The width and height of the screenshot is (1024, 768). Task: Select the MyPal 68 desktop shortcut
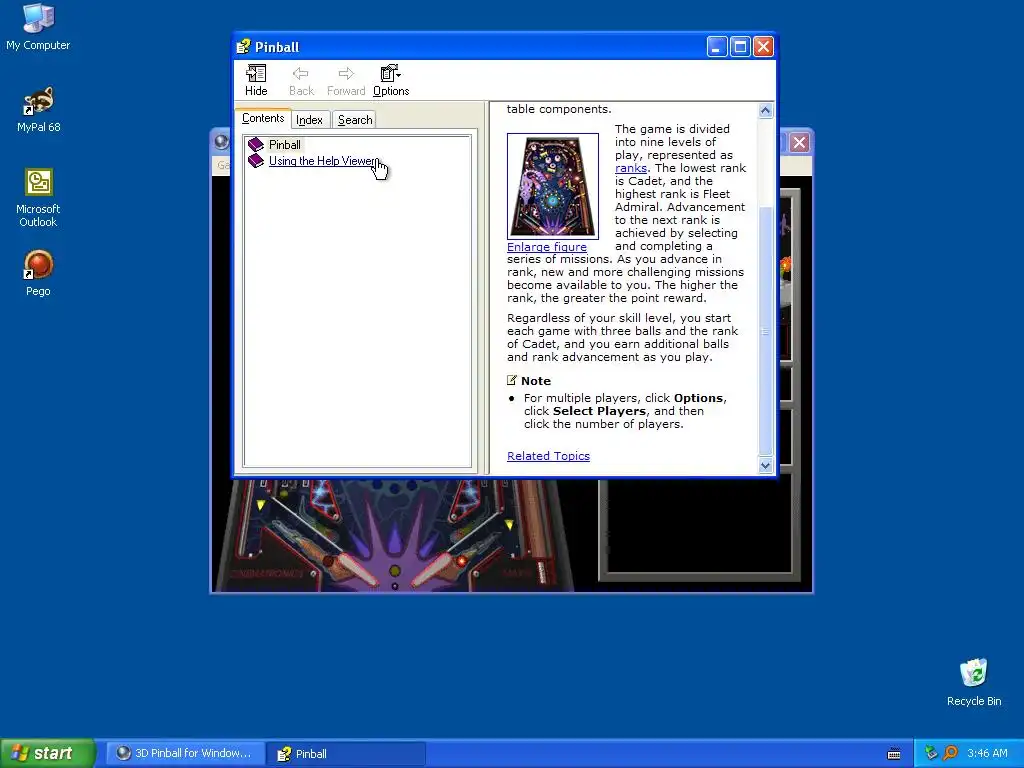38,110
